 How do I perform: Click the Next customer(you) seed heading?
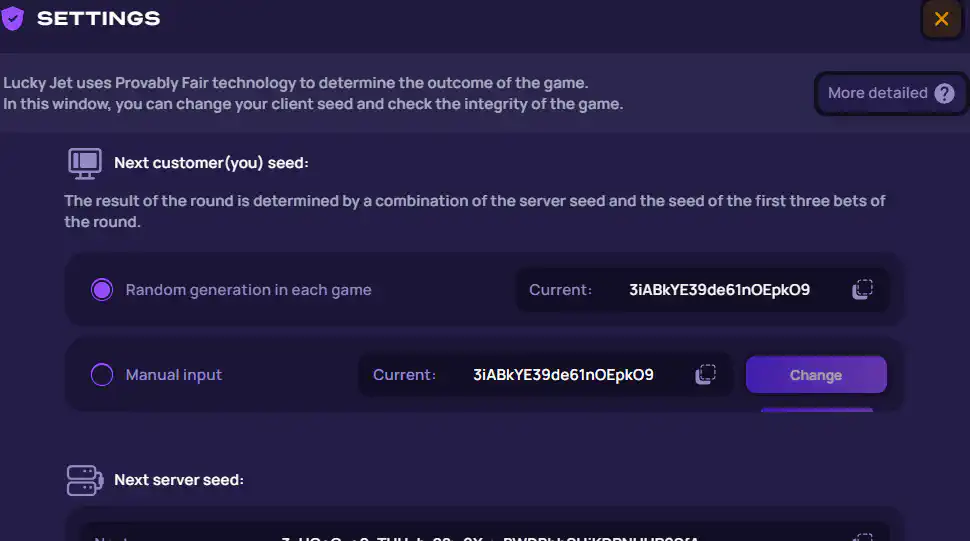click(211, 163)
